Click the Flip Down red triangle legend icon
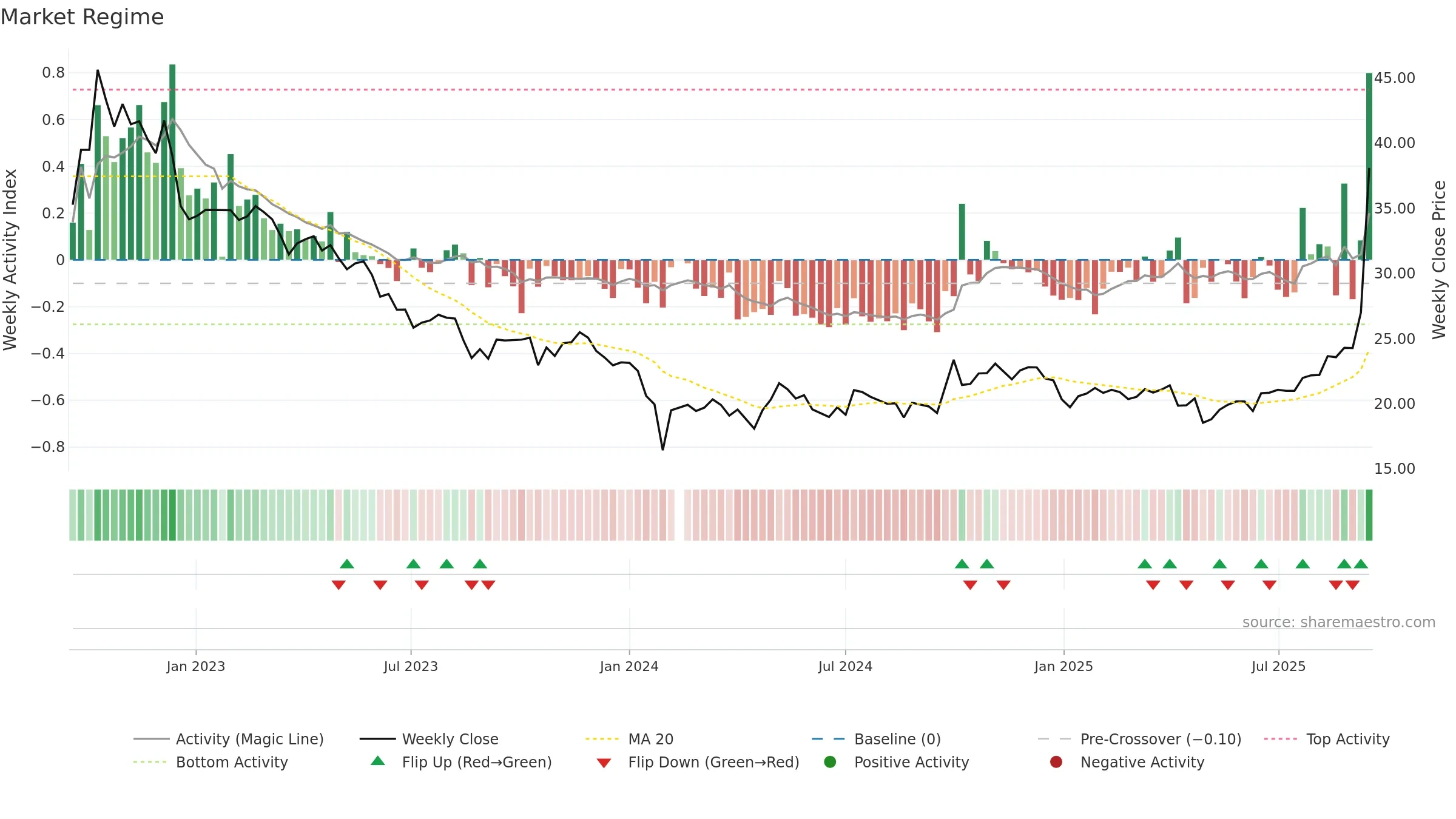Viewport: 1456px width, 819px height. point(604,763)
